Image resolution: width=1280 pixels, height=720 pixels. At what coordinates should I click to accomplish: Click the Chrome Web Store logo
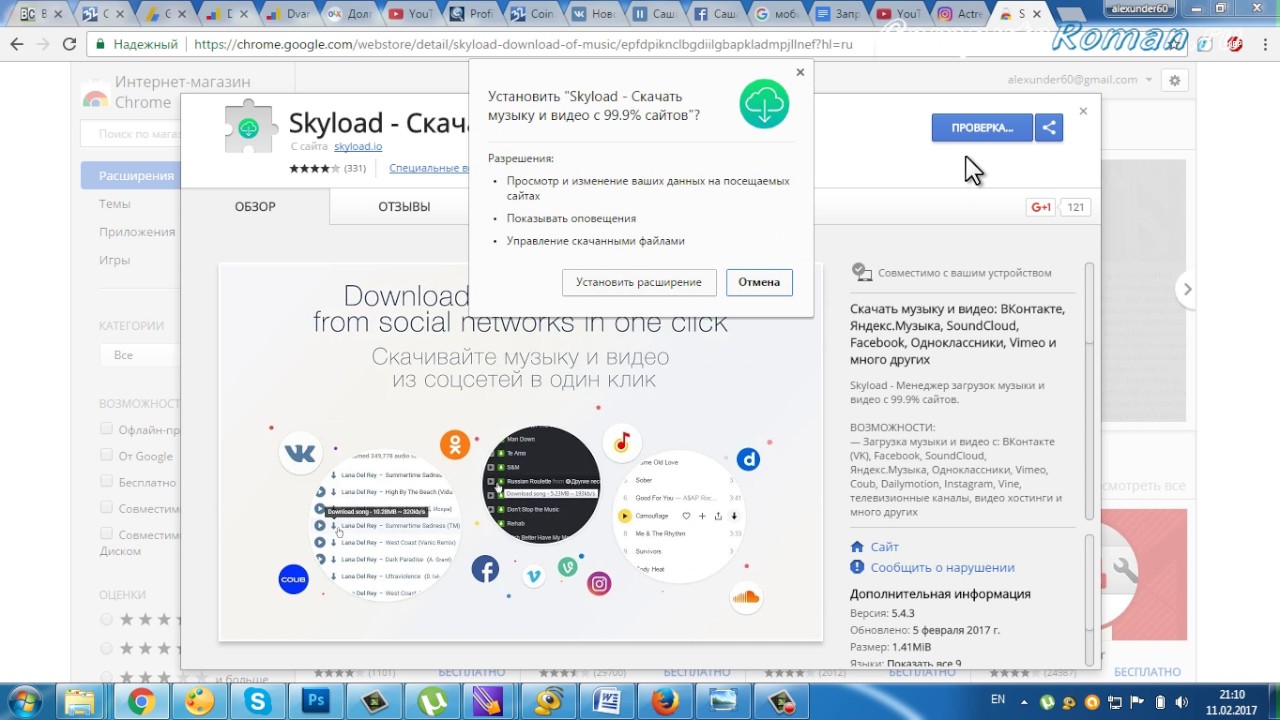[95, 97]
